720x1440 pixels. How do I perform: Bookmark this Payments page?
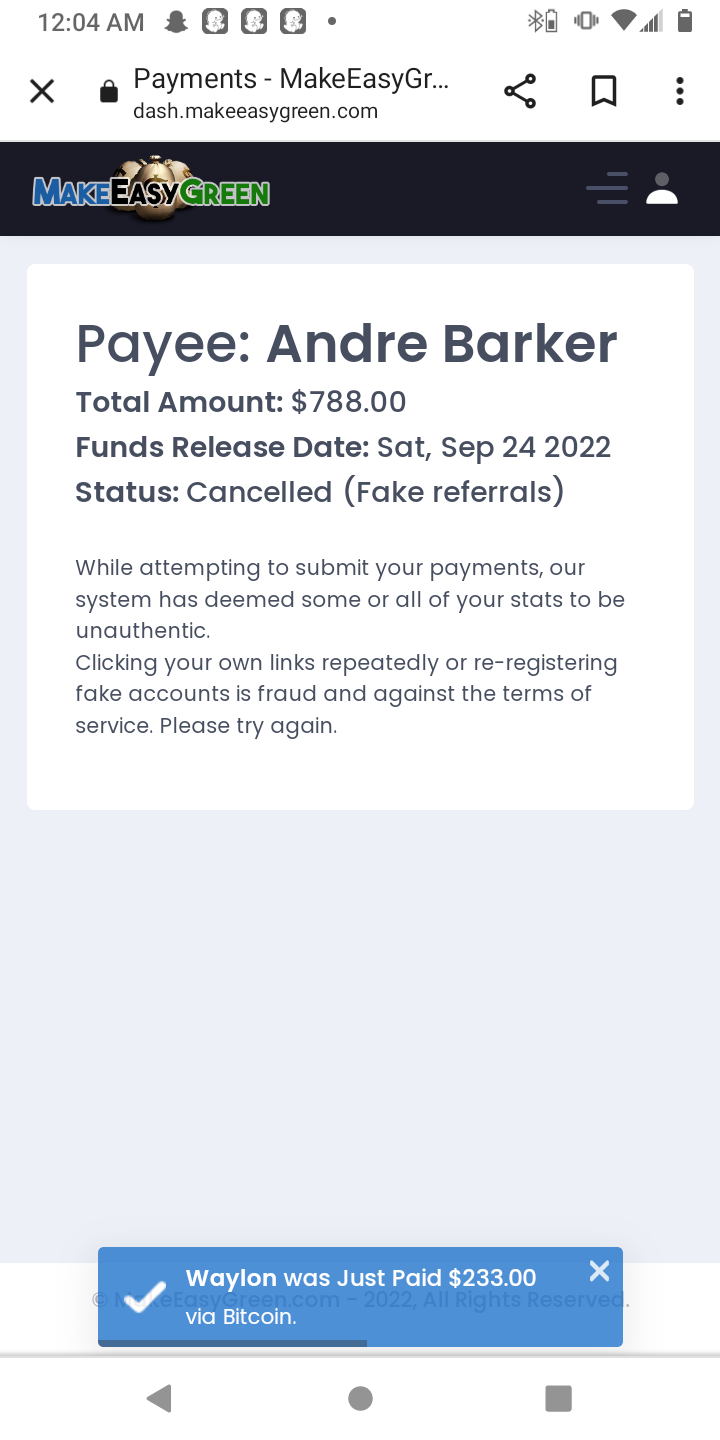coord(603,92)
